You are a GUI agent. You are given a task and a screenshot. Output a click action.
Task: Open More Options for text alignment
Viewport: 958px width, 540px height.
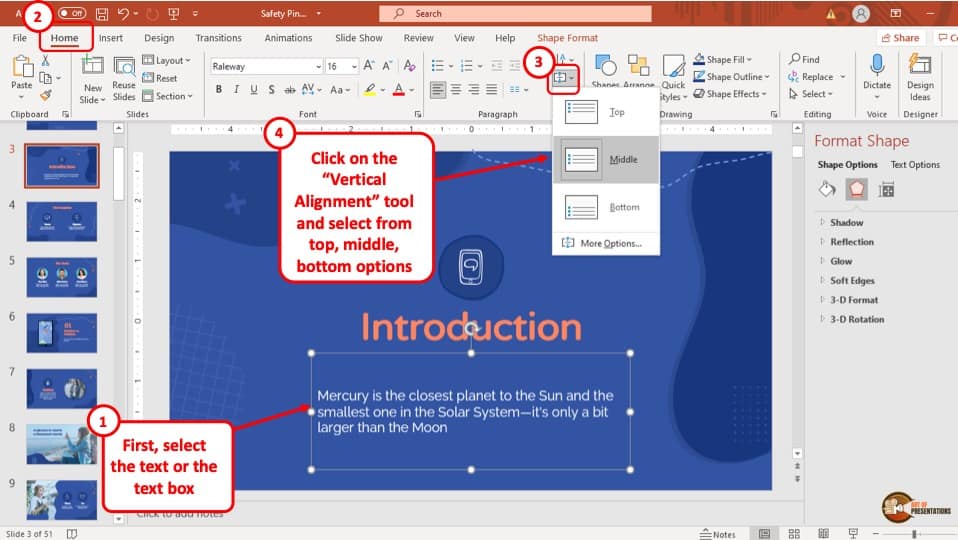click(605, 243)
